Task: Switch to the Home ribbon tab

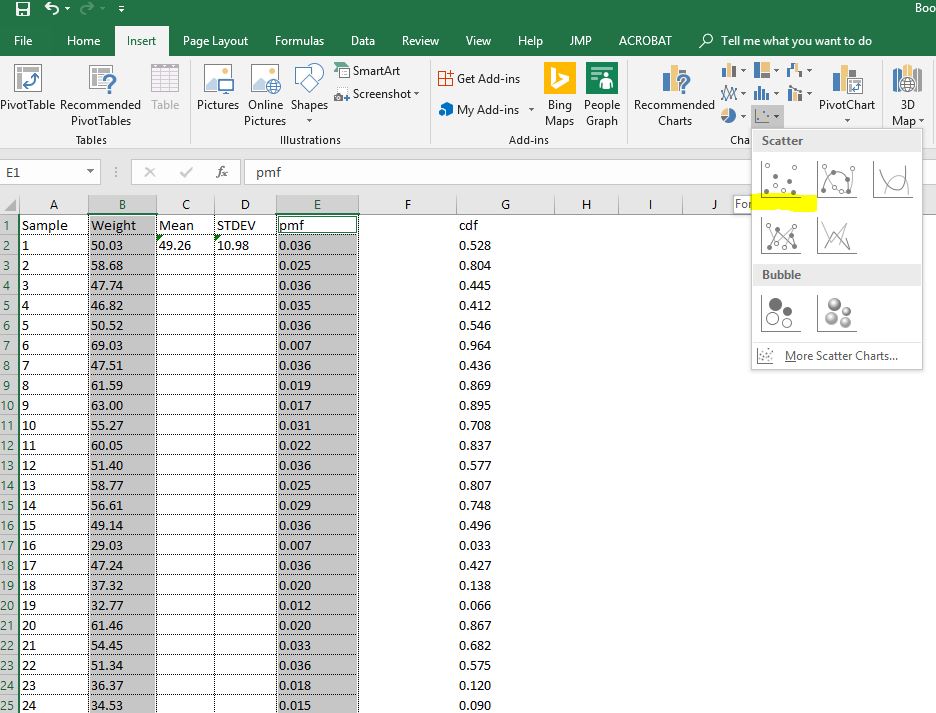Action: (84, 41)
